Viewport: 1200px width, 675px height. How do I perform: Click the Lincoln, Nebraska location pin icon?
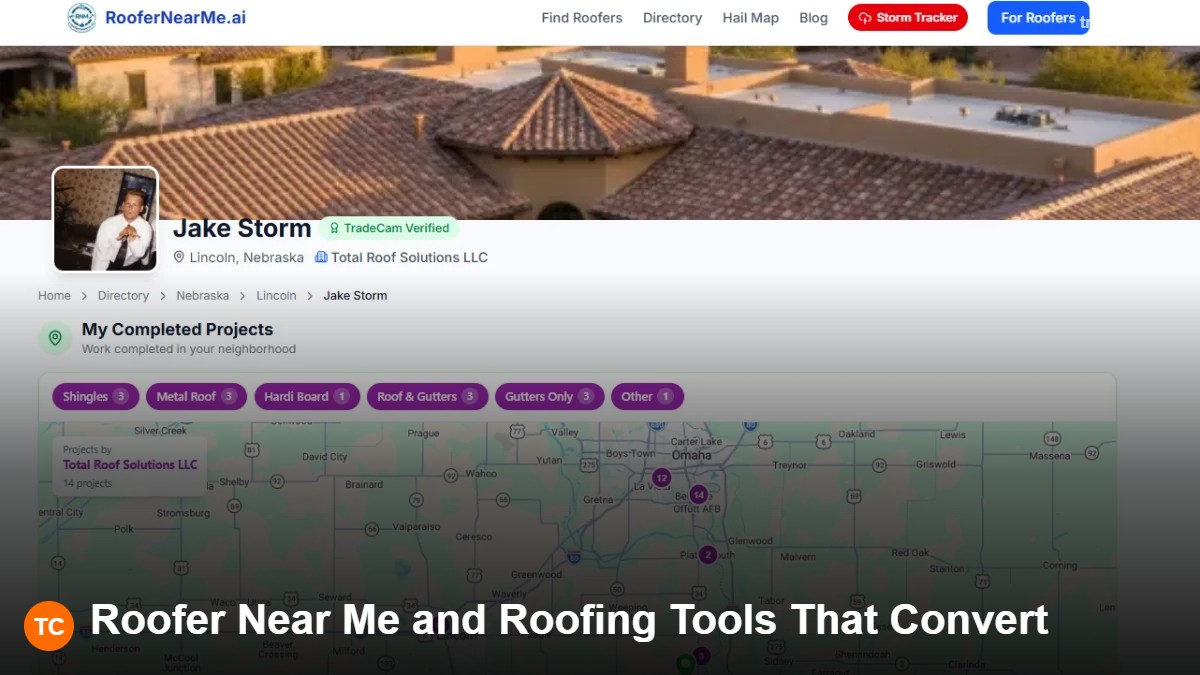[x=179, y=257]
